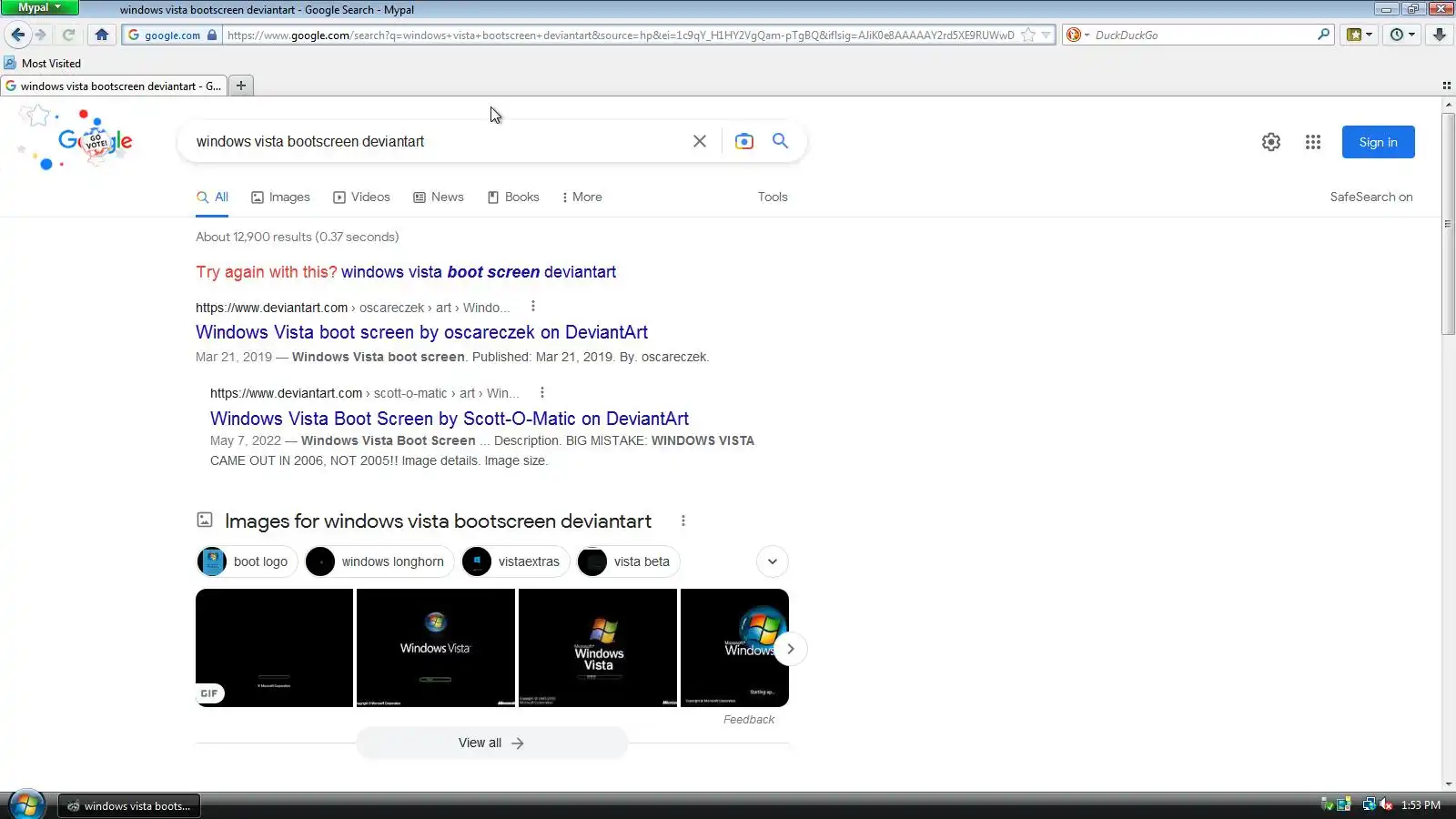
Task: Switch to the News tab
Action: point(439,197)
